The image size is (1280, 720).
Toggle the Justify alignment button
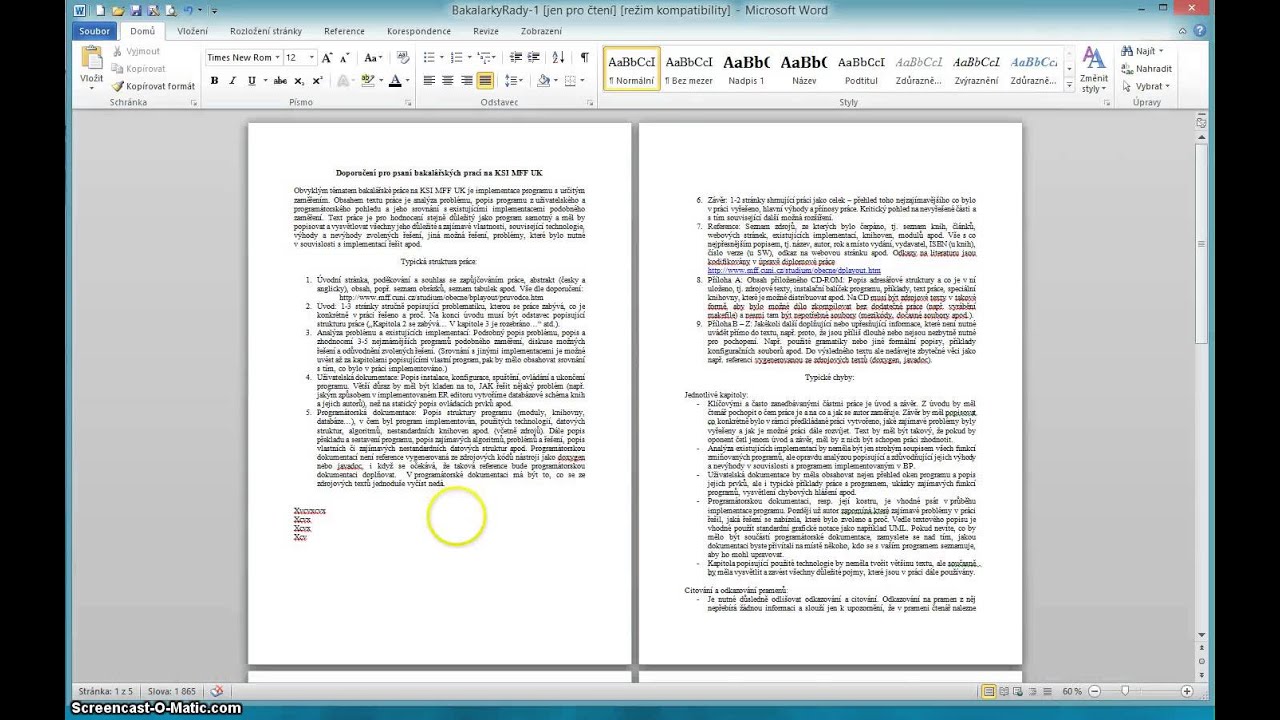pos(485,81)
